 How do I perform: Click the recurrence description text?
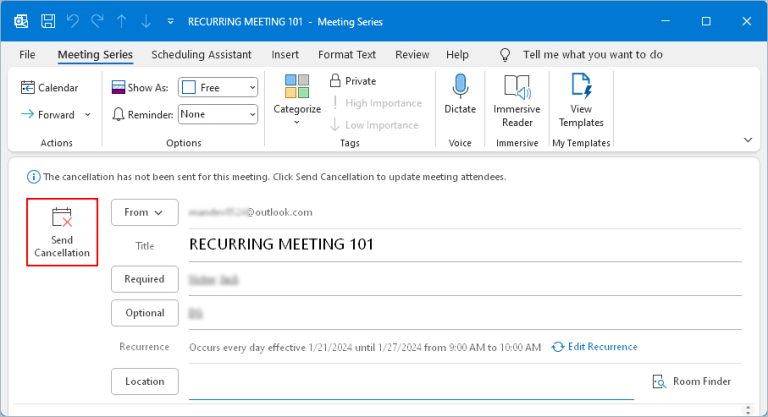[x=365, y=347]
